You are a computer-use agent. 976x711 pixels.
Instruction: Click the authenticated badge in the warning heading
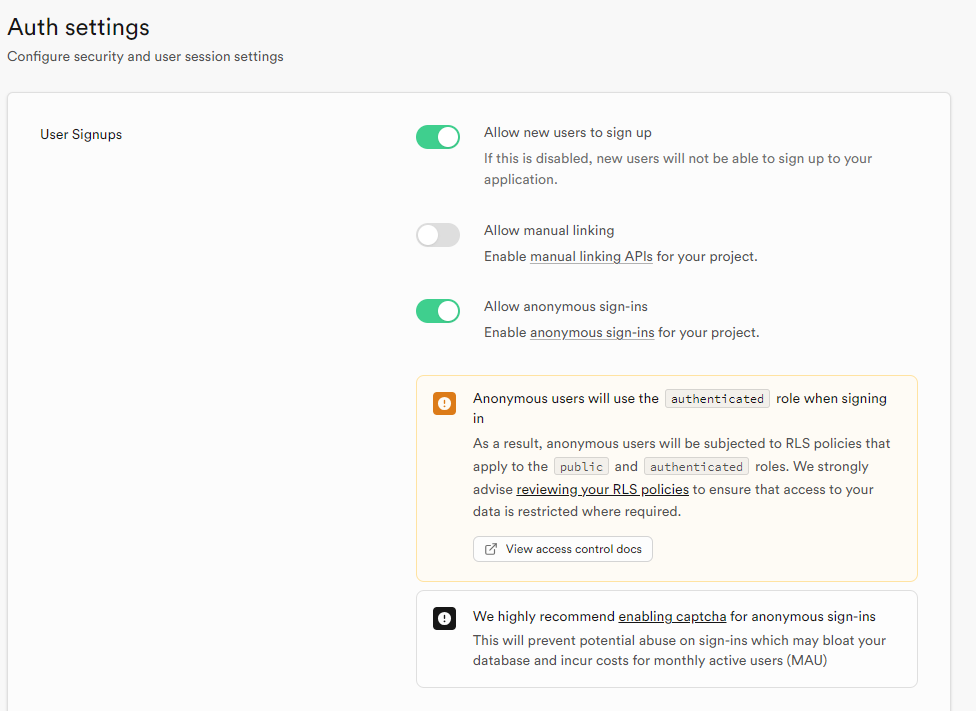(717, 399)
